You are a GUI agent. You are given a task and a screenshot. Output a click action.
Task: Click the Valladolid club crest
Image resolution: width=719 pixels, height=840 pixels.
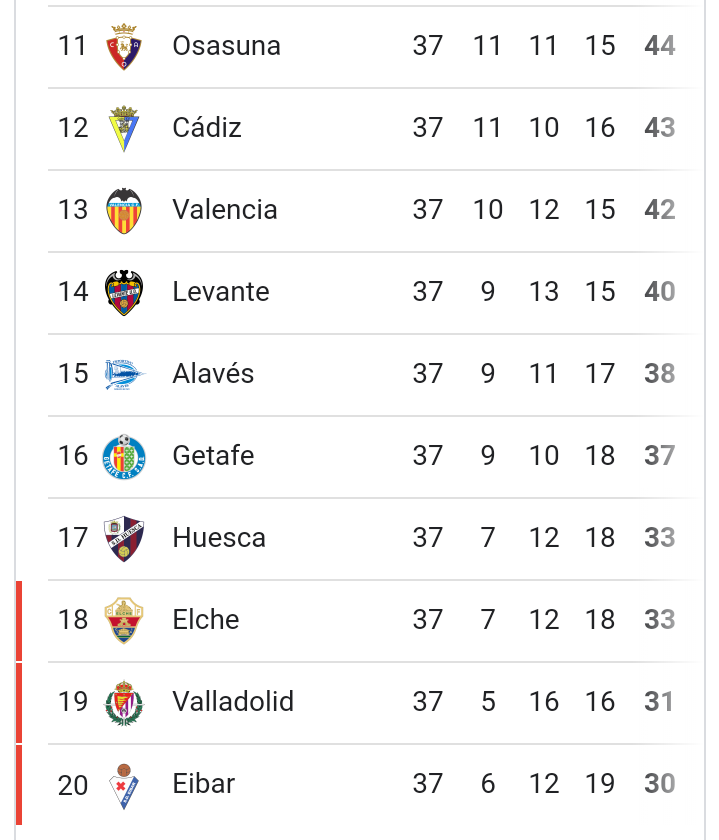(x=124, y=702)
